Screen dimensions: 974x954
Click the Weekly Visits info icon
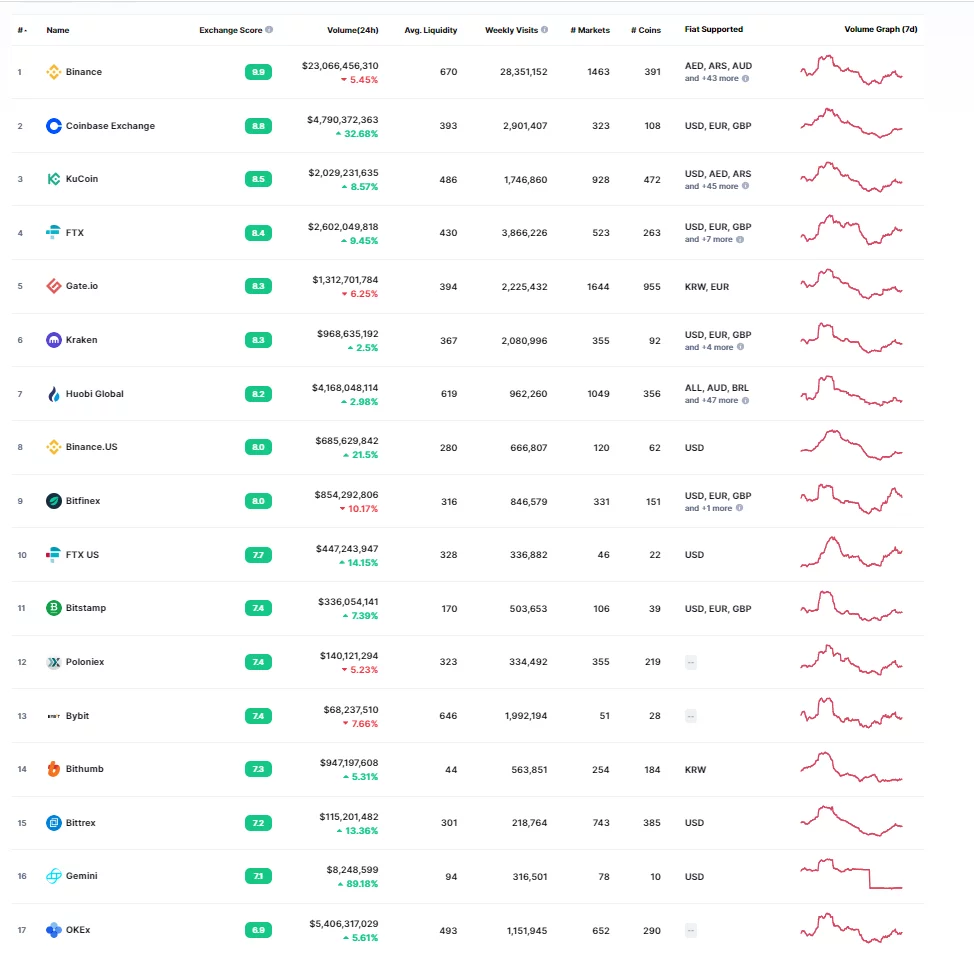coord(544,30)
